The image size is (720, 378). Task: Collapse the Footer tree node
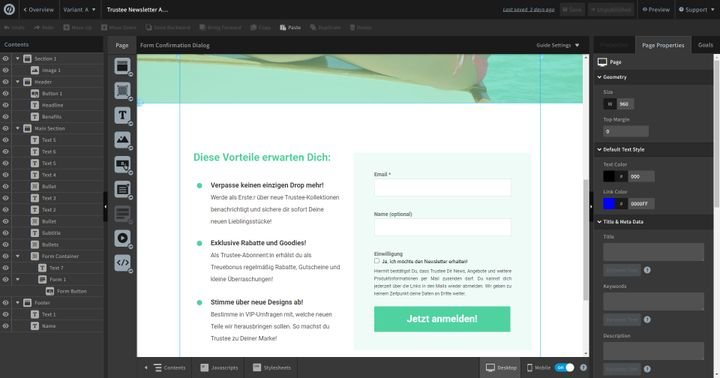(x=17, y=303)
